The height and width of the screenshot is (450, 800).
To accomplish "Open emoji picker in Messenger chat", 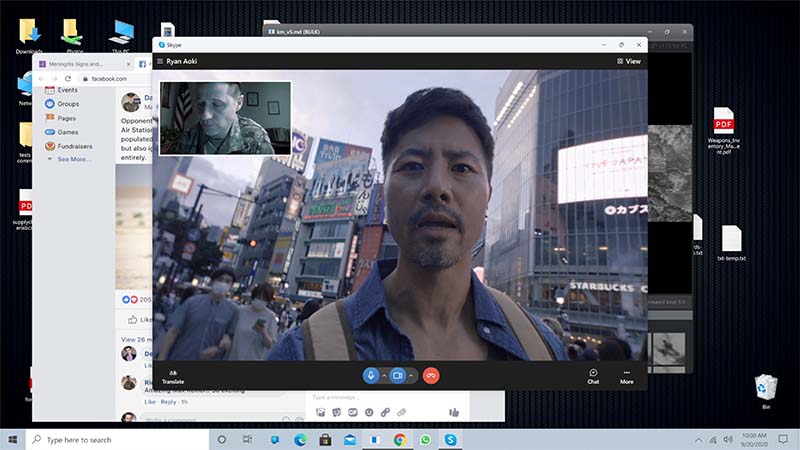I will tap(369, 412).
